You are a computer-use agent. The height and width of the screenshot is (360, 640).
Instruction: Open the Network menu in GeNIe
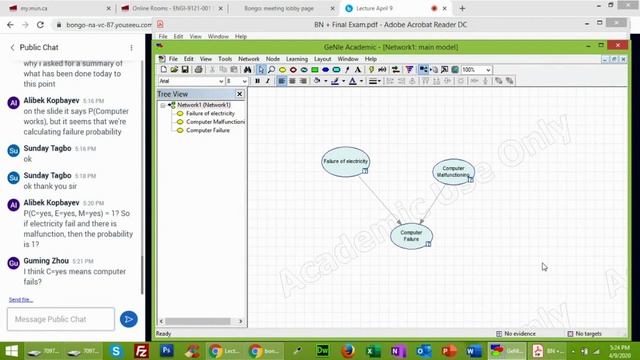coord(249,59)
